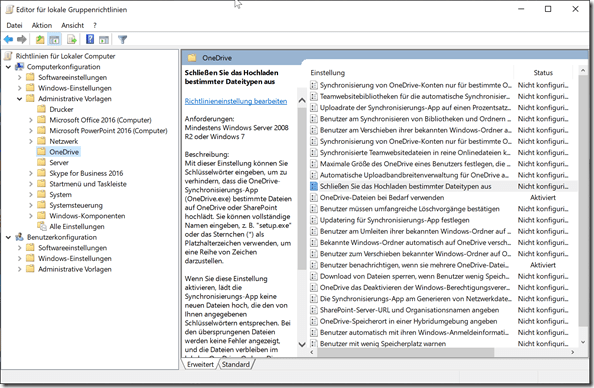Click the Computerkonfiguration node icon

point(19,67)
